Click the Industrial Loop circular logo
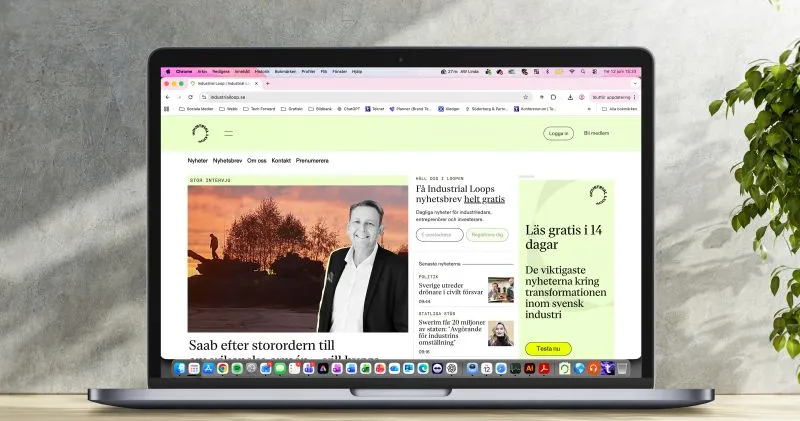The width and height of the screenshot is (800, 421). click(x=200, y=133)
